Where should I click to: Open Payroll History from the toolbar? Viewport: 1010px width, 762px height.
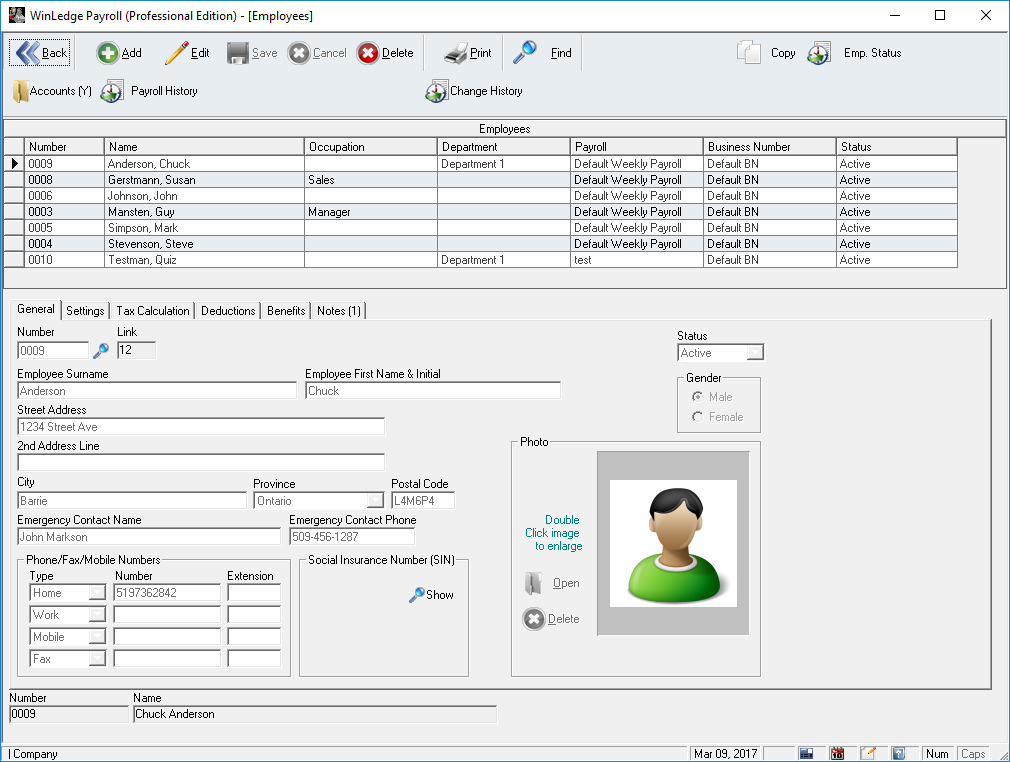coord(112,91)
